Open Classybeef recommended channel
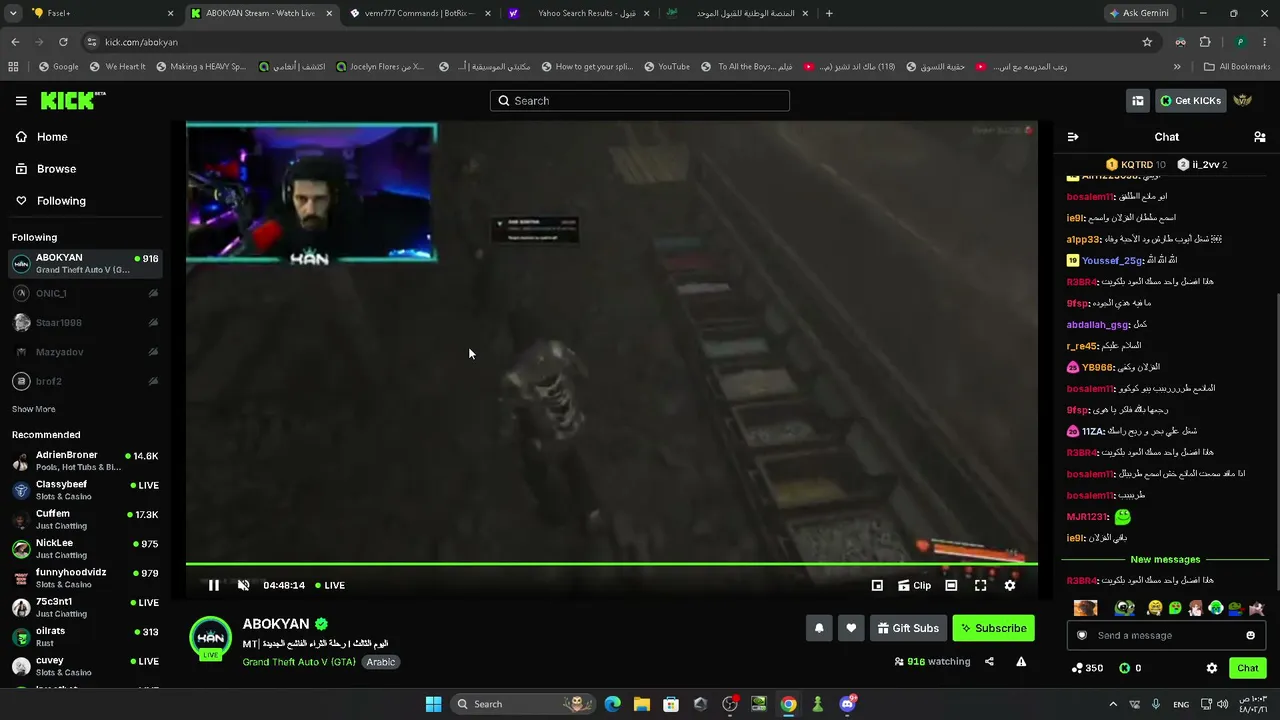This screenshot has width=1280, height=720. (85, 490)
